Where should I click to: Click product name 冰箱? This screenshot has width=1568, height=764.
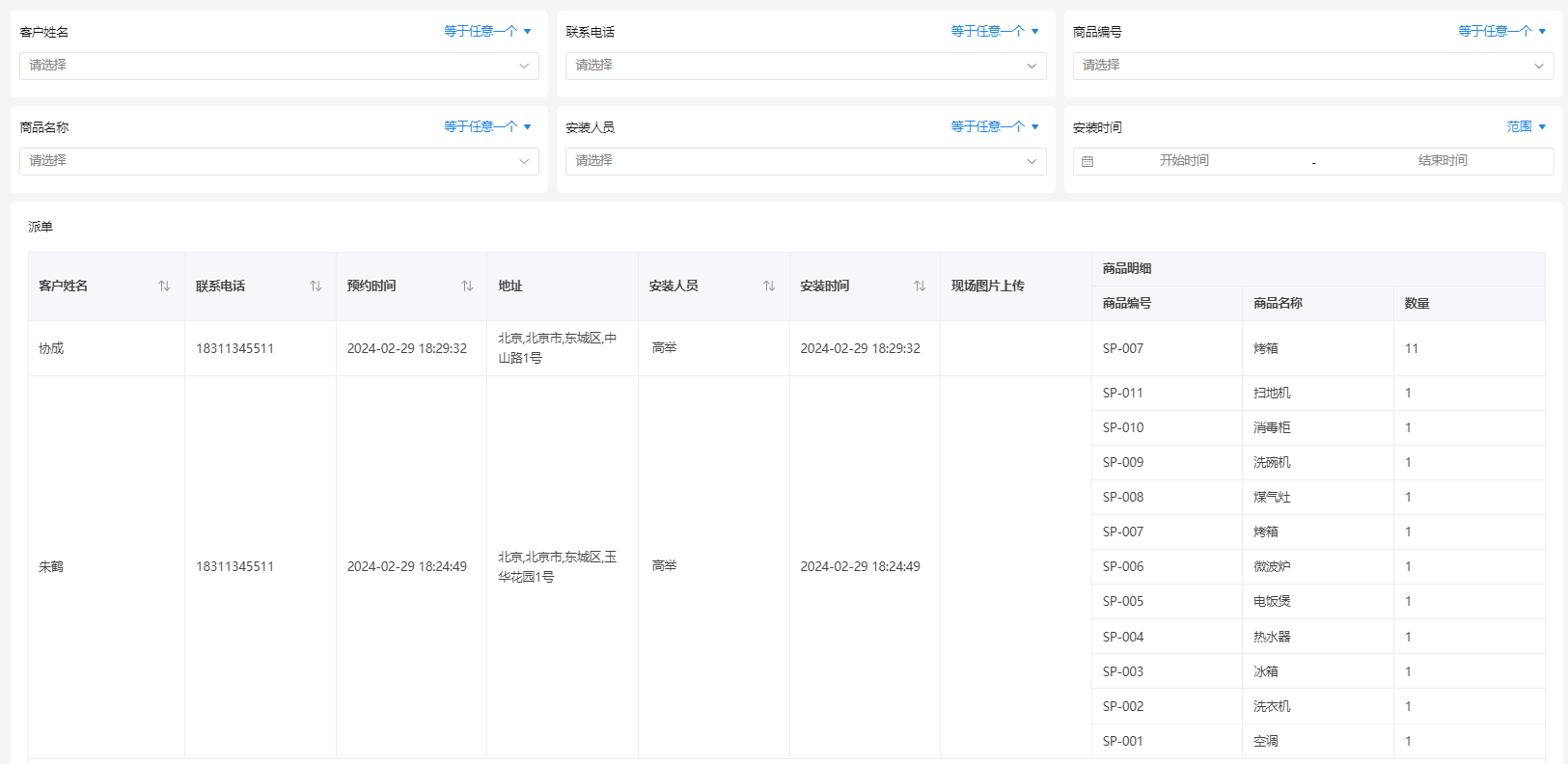pyautogui.click(x=1266, y=672)
